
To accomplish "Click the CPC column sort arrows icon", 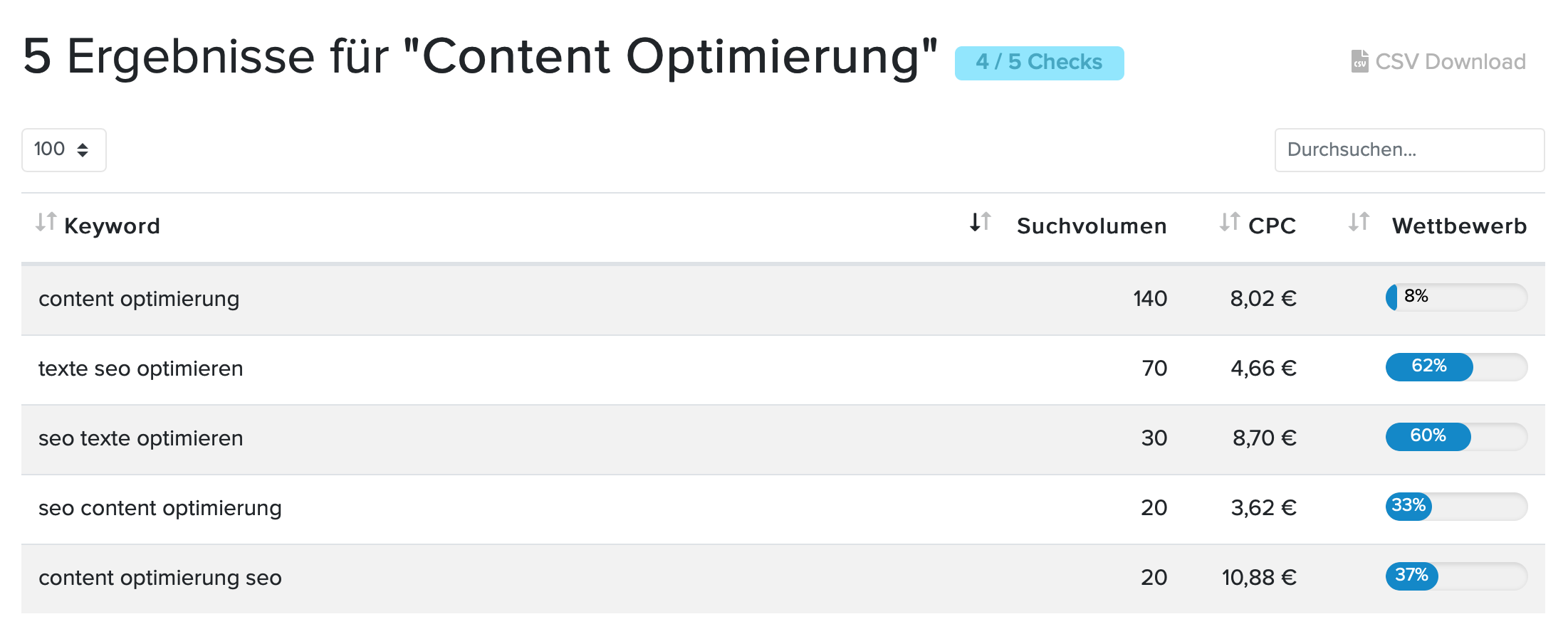I will 1229,222.
